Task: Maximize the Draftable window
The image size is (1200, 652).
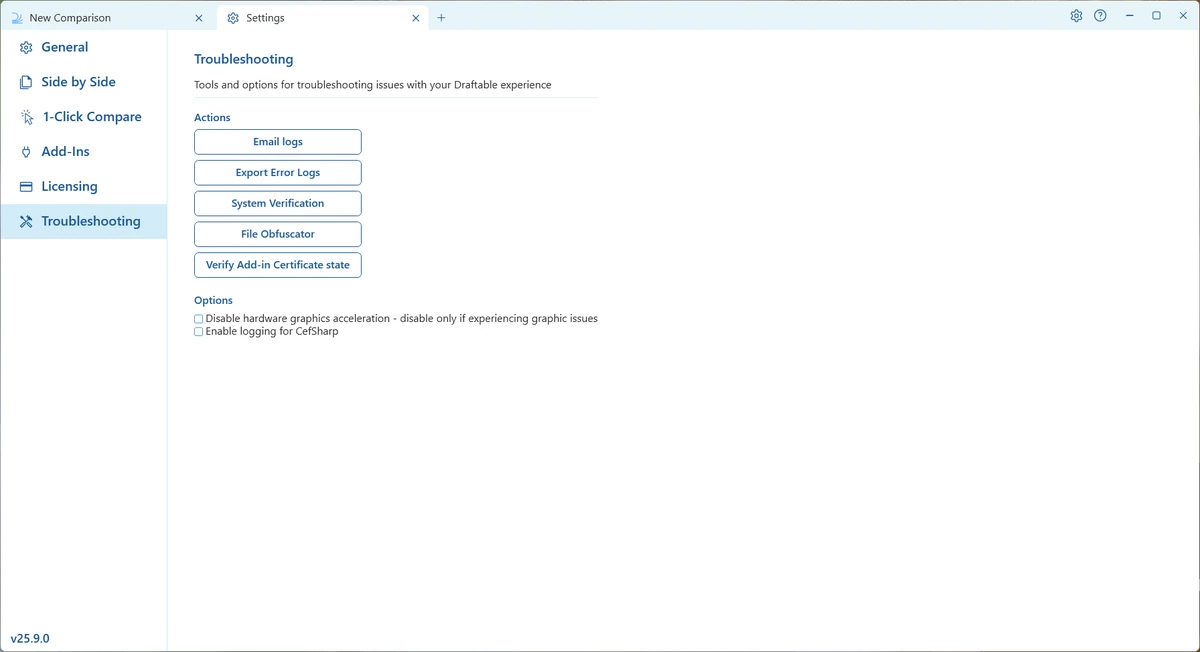Action: point(1156,16)
